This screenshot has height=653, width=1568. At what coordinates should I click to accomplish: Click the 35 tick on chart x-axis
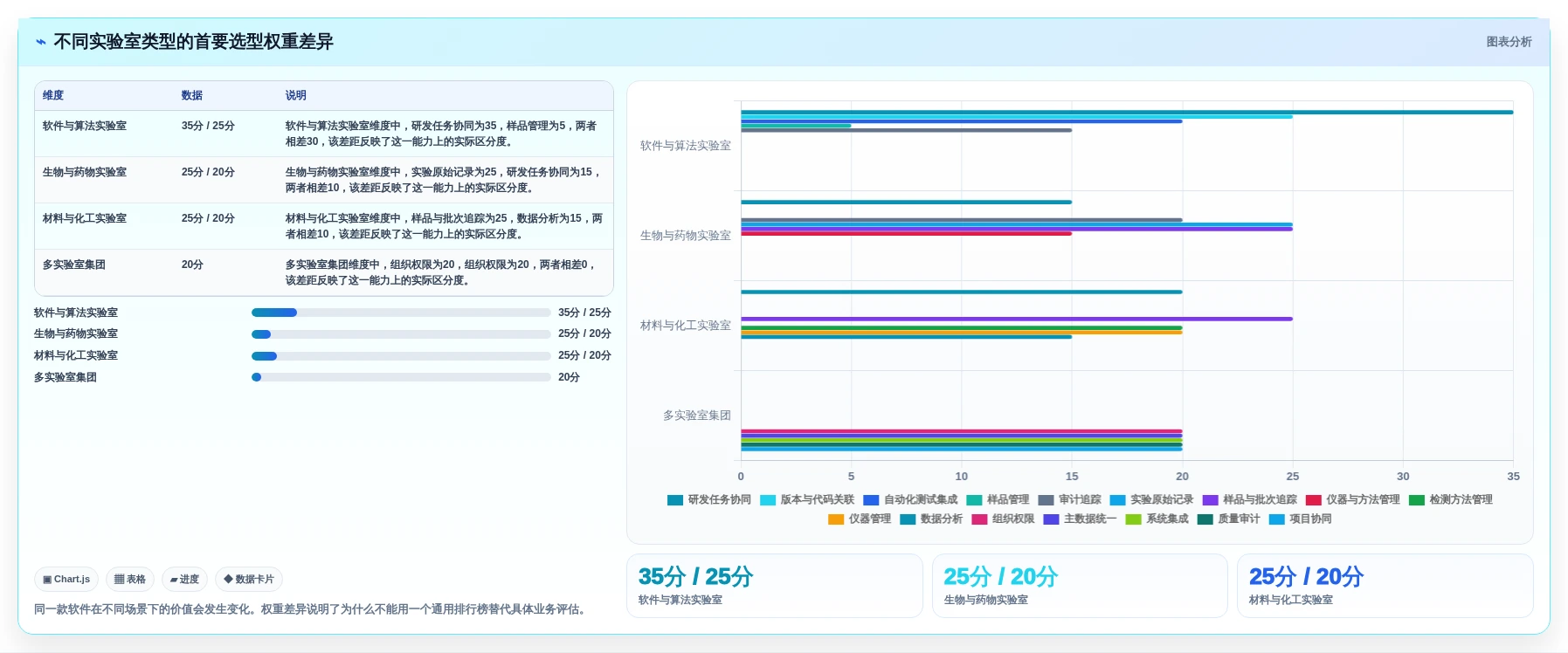tap(1513, 477)
